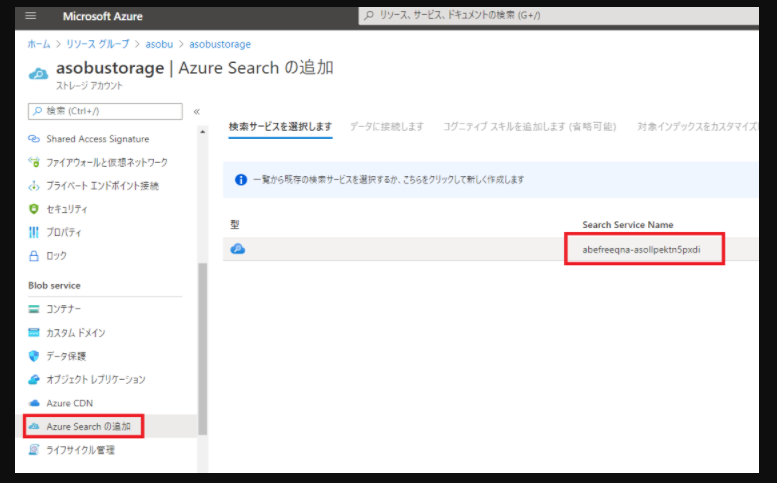Click the search service type icon in table row
The width and height of the screenshot is (777, 483).
coord(238,249)
